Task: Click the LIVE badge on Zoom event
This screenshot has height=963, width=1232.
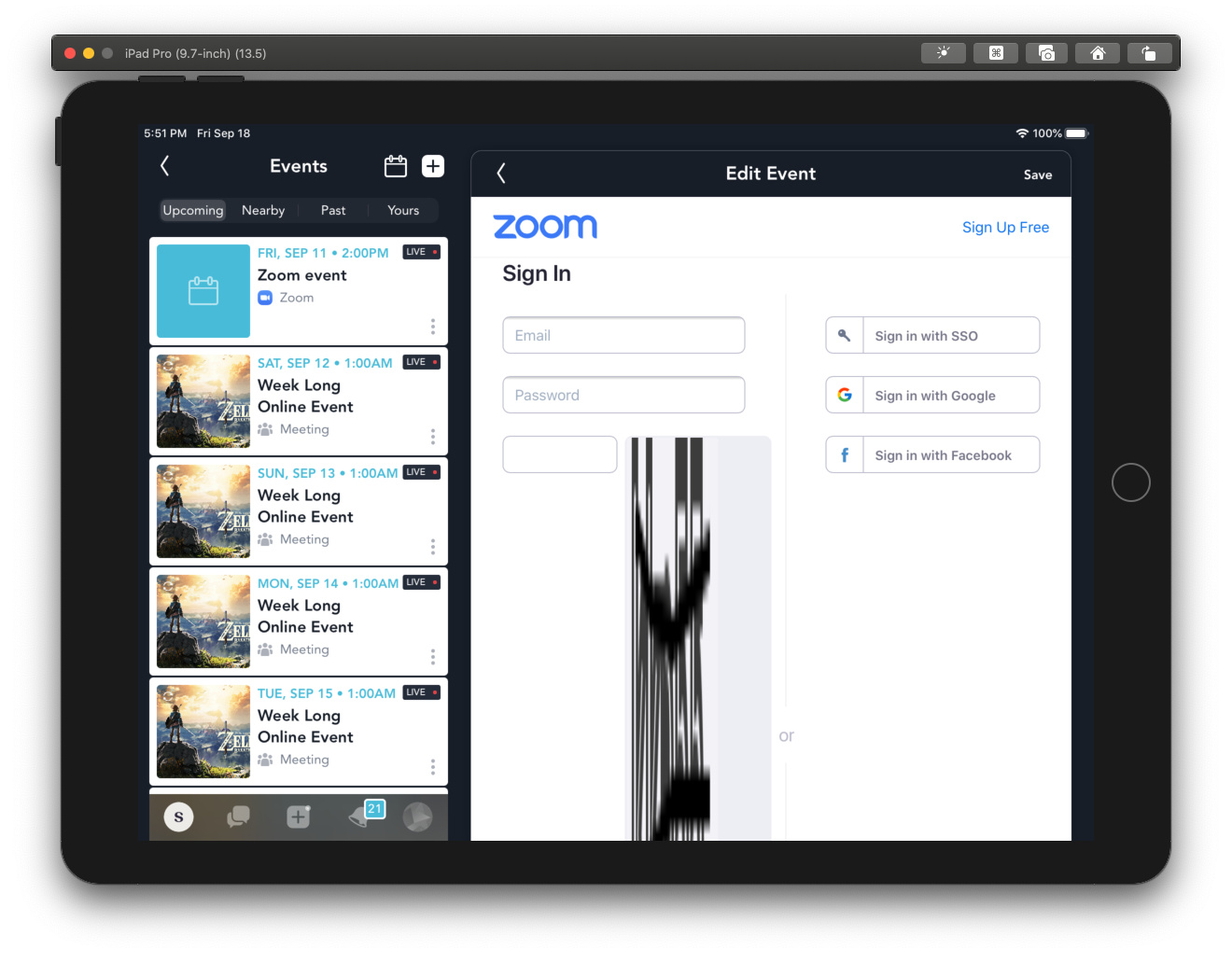Action: pyautogui.click(x=421, y=252)
